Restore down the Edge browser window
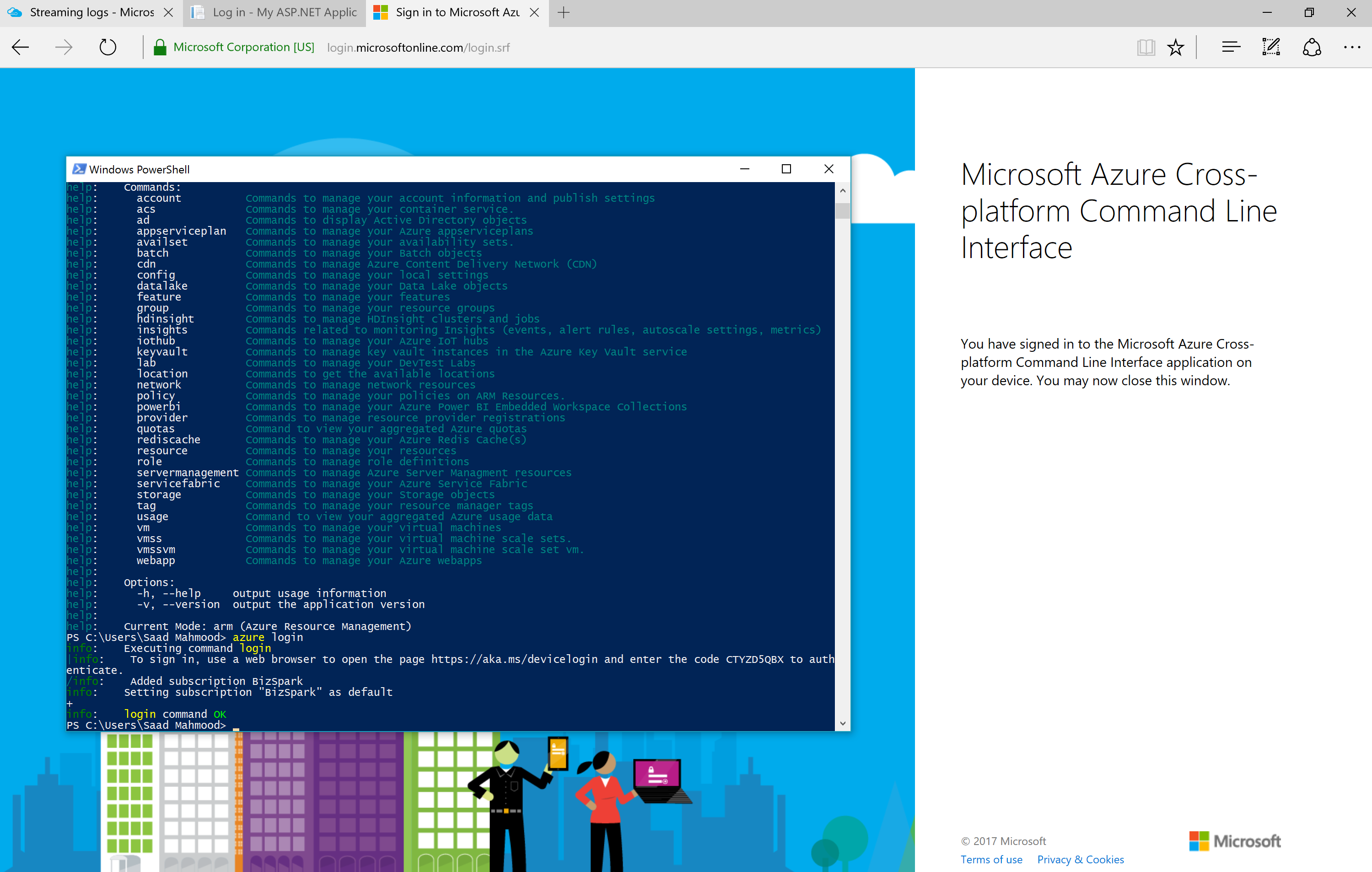This screenshot has width=1372, height=872. [1309, 12]
